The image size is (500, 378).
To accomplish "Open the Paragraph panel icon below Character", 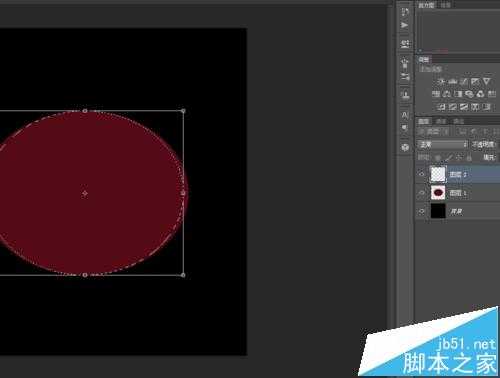I will click(405, 128).
